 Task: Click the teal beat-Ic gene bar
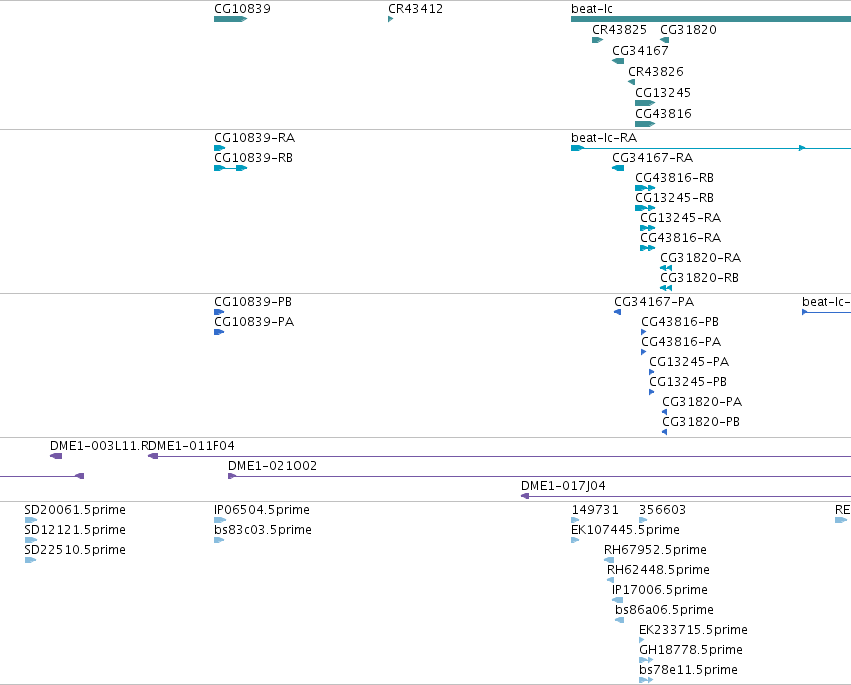point(711,19)
